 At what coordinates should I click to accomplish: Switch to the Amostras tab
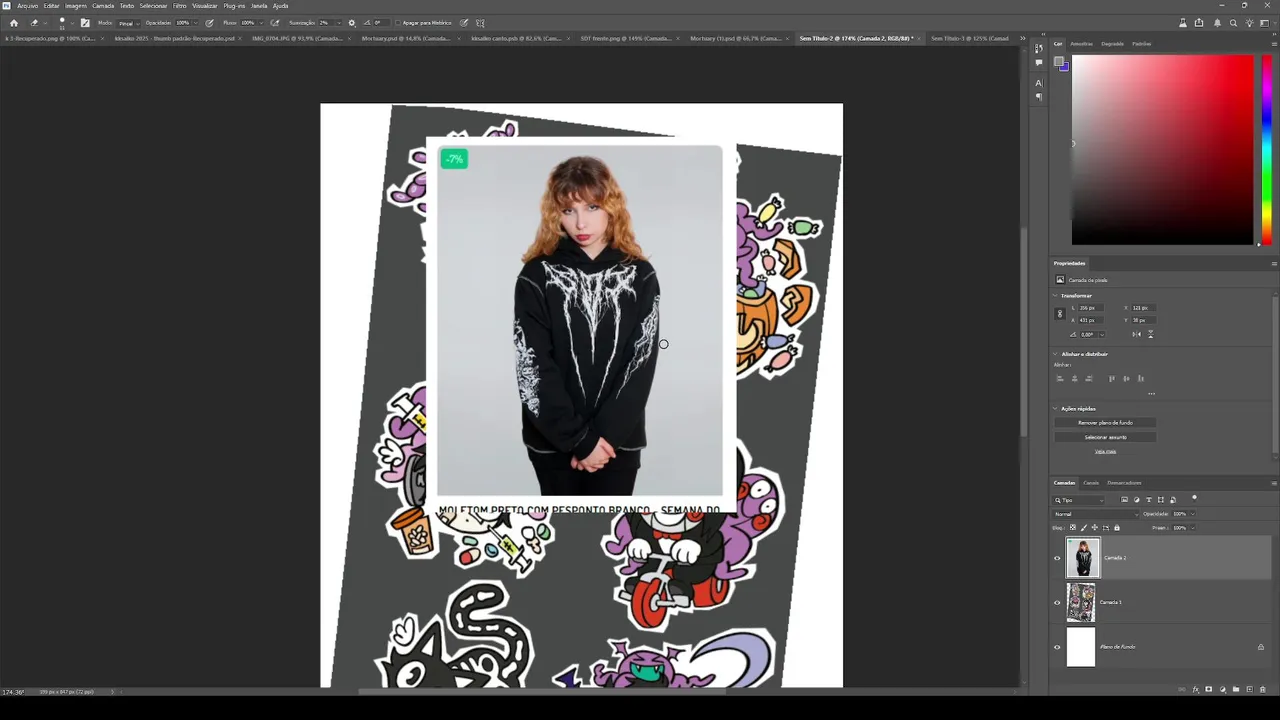tap(1081, 44)
